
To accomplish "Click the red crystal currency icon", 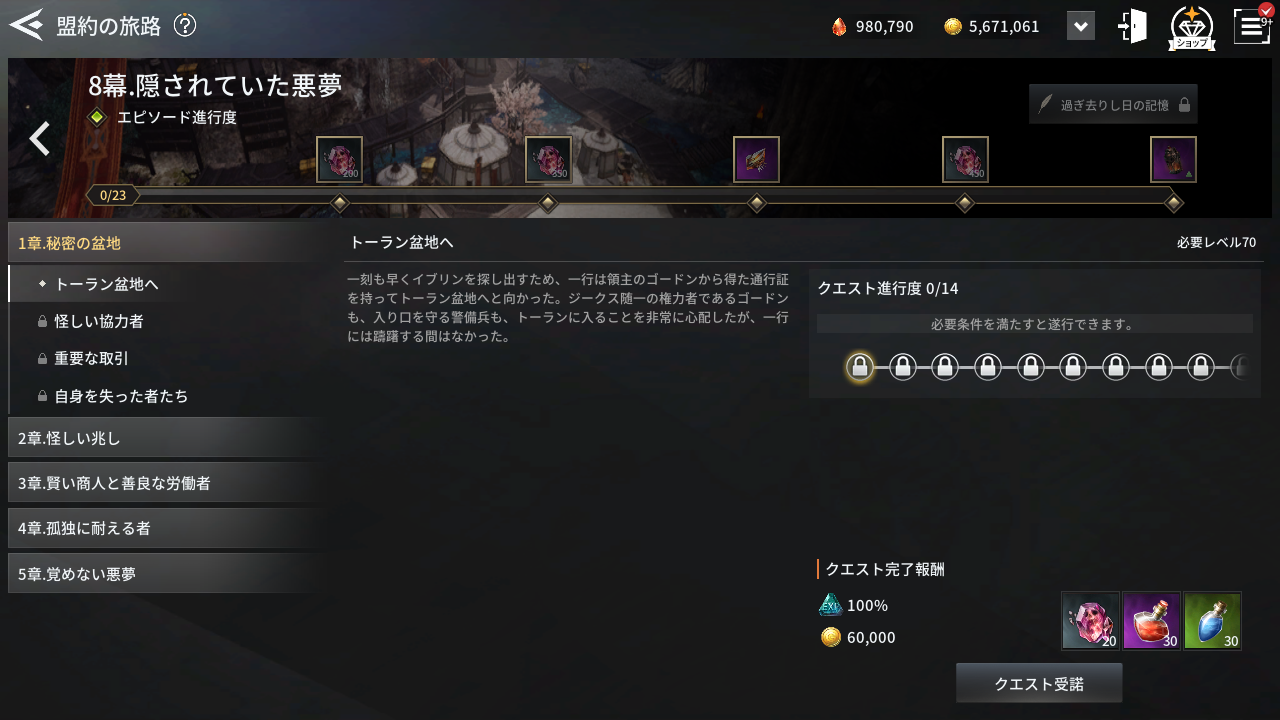I will 839,26.
